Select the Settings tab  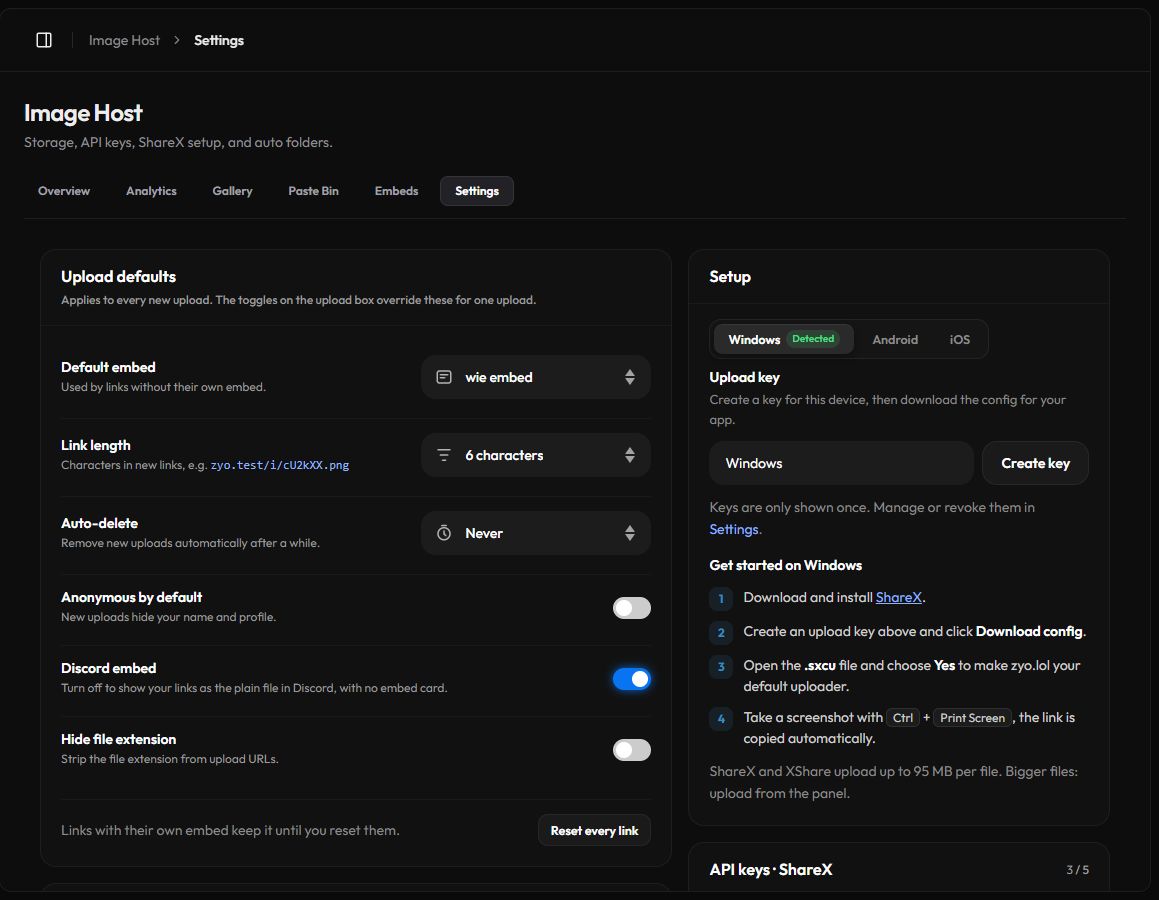477,191
